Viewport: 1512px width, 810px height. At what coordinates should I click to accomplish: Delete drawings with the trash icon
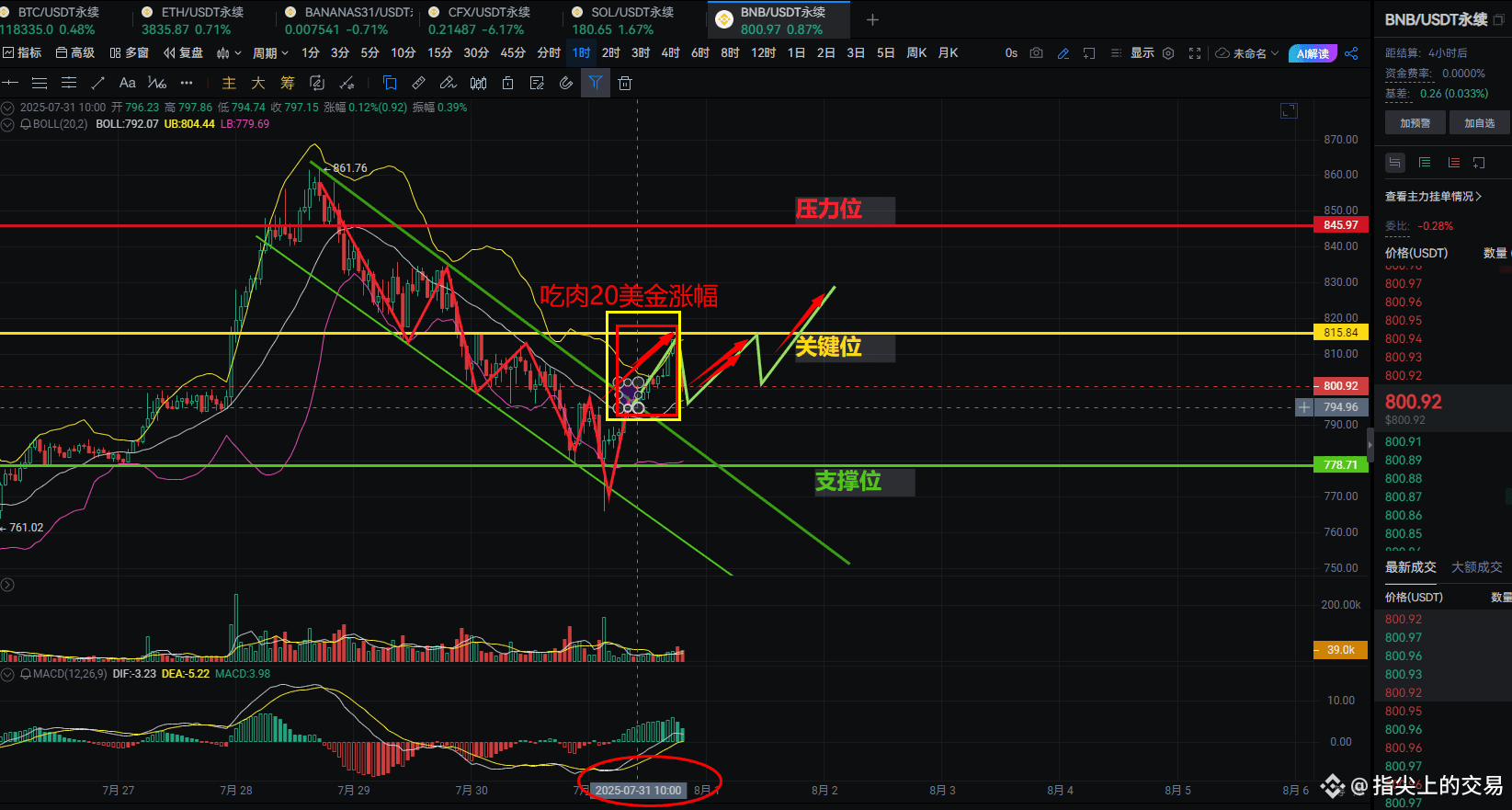[x=625, y=83]
